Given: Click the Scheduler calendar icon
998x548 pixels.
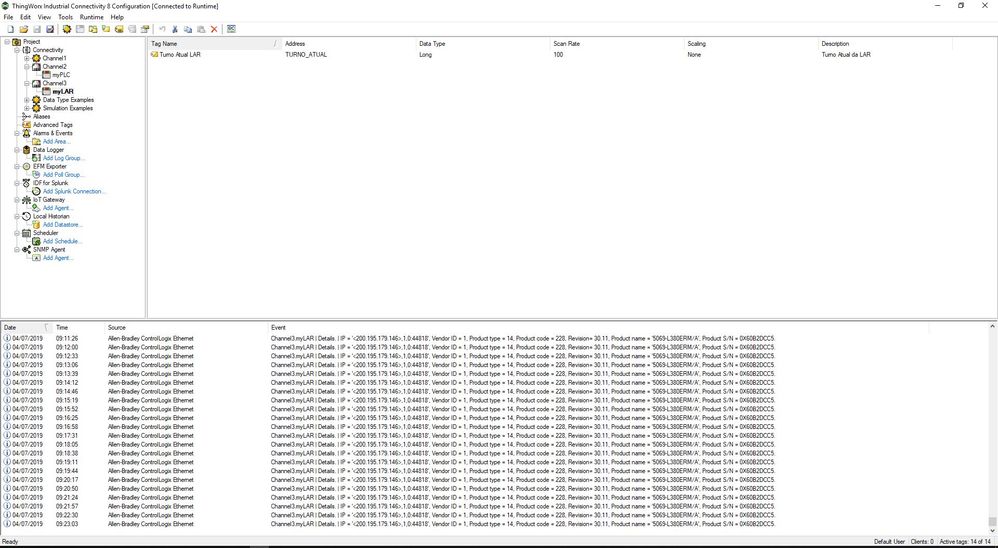Looking at the screenshot, I should tap(26, 233).
